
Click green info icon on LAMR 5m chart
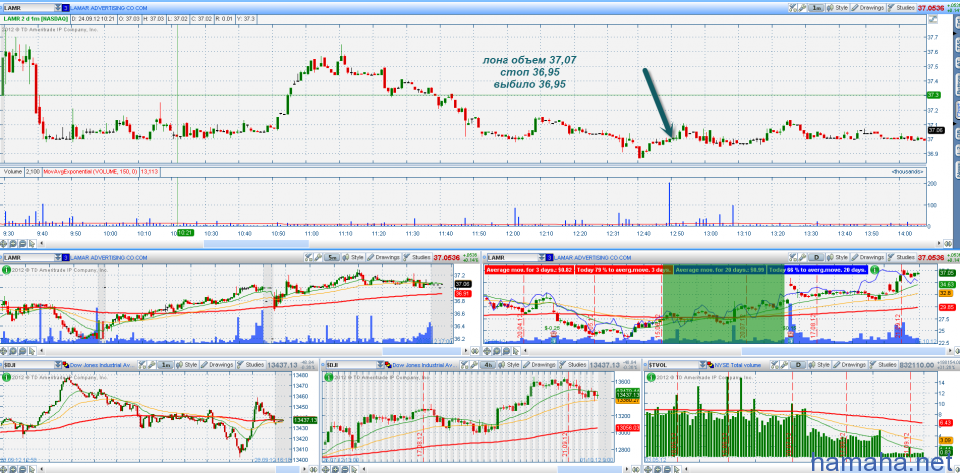(7, 269)
